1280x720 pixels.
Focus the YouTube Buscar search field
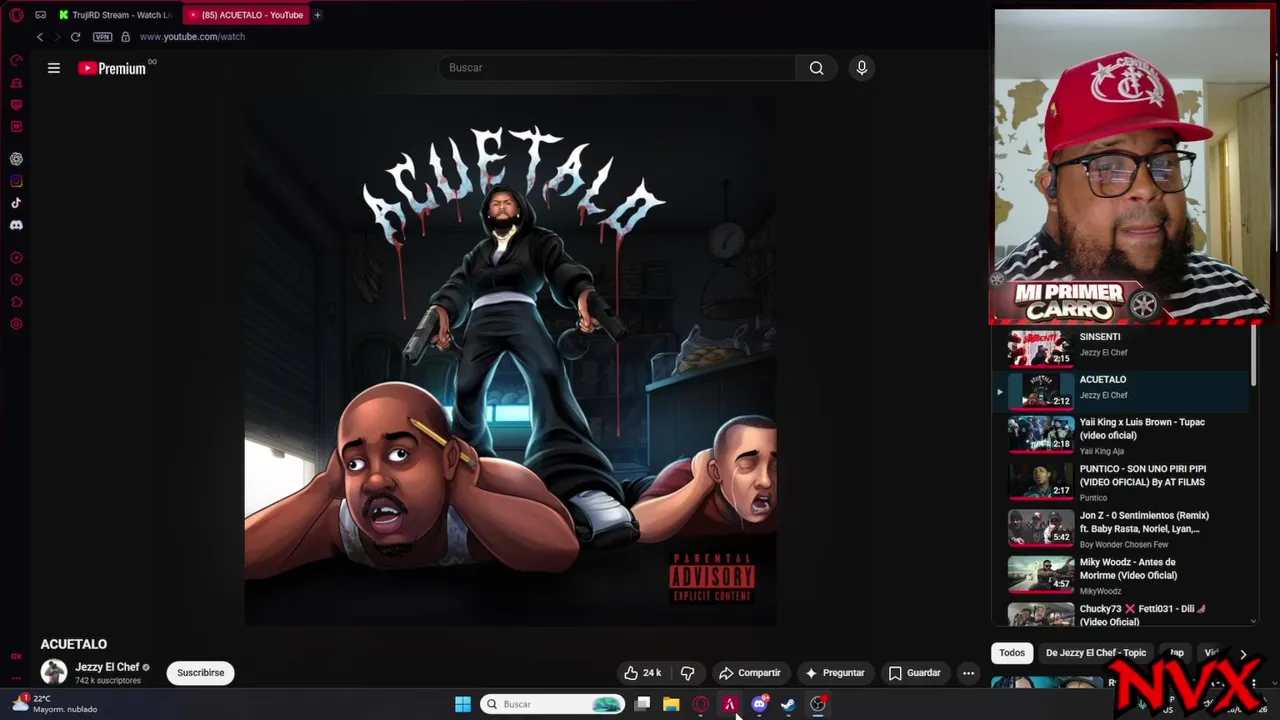tap(617, 68)
